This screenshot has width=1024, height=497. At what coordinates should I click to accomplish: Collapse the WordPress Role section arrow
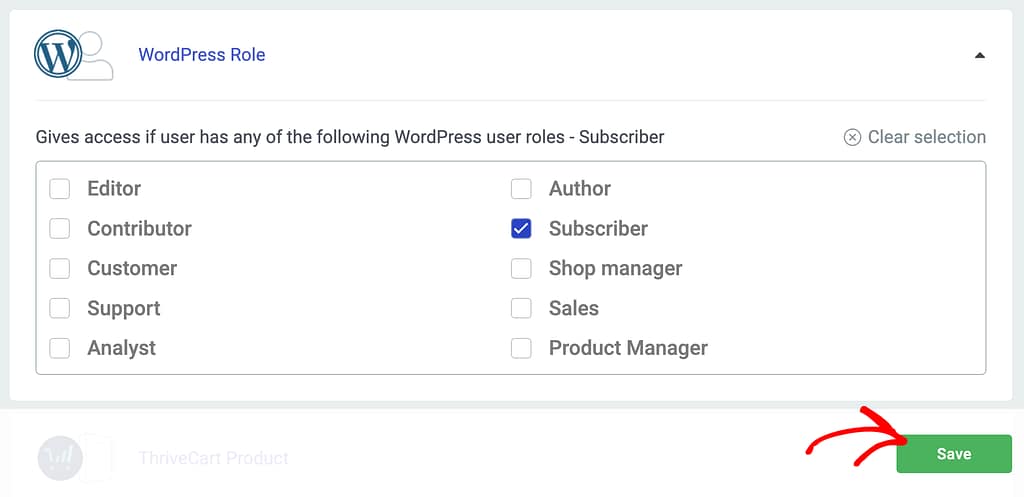click(x=979, y=56)
